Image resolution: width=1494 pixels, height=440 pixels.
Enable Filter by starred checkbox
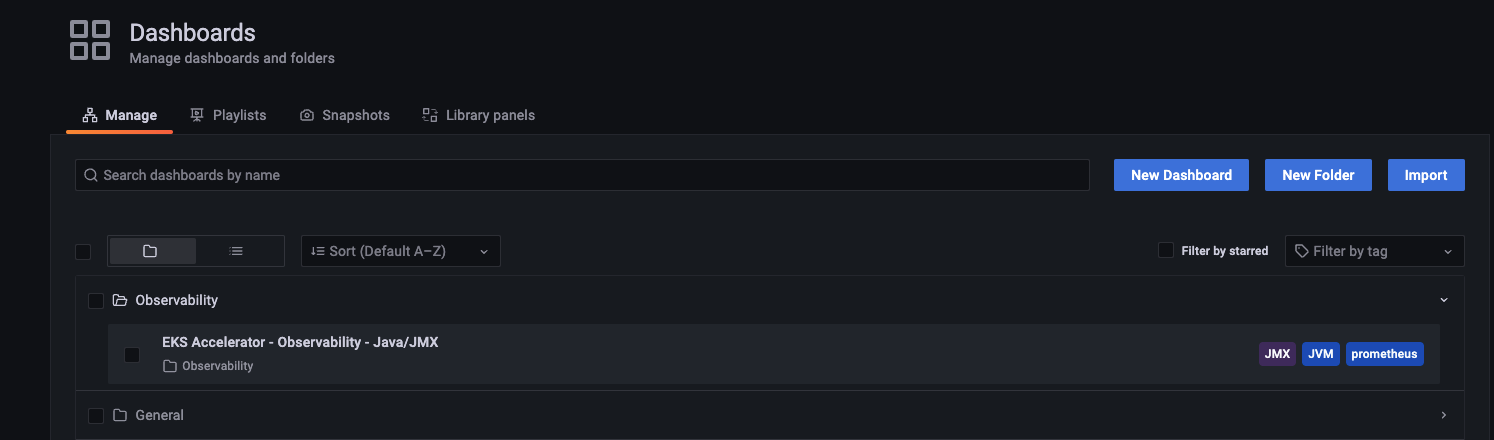1166,250
